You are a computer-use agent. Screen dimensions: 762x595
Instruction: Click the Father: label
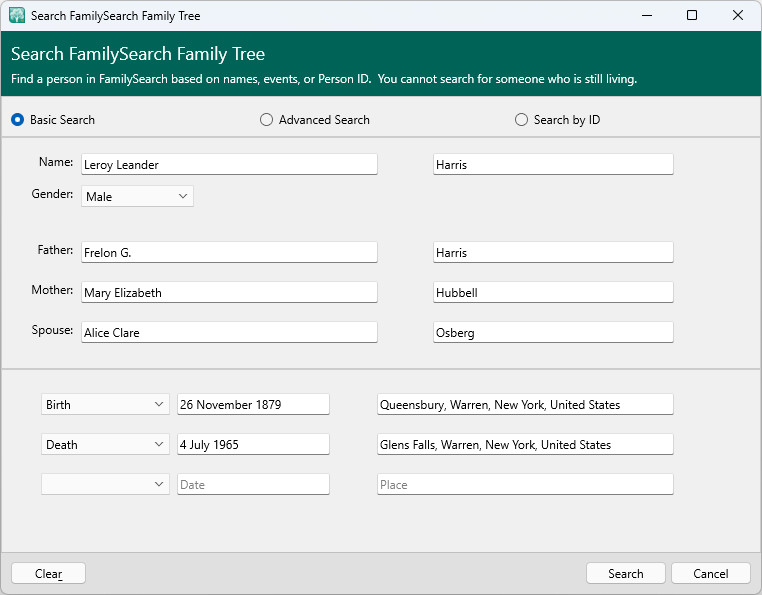(55, 249)
